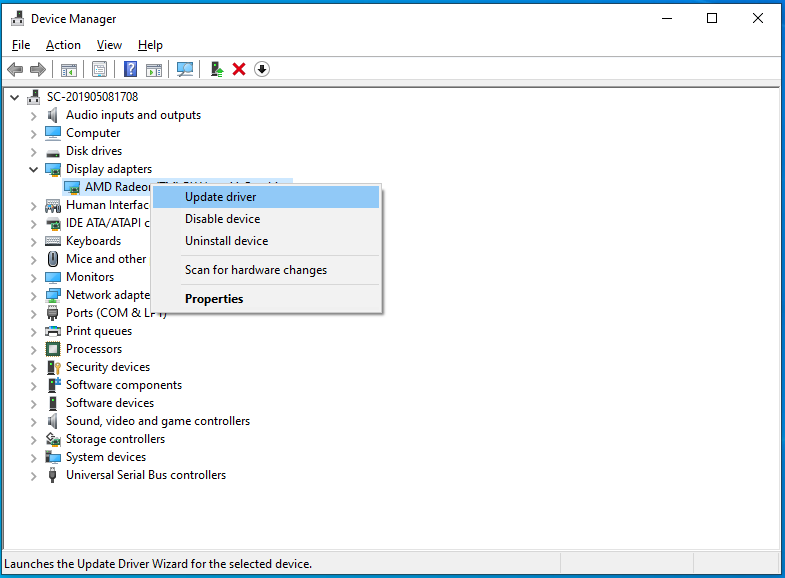Viewport: 785px width, 578px height.
Task: Expand the Network adapters category
Action: [x=34, y=296]
